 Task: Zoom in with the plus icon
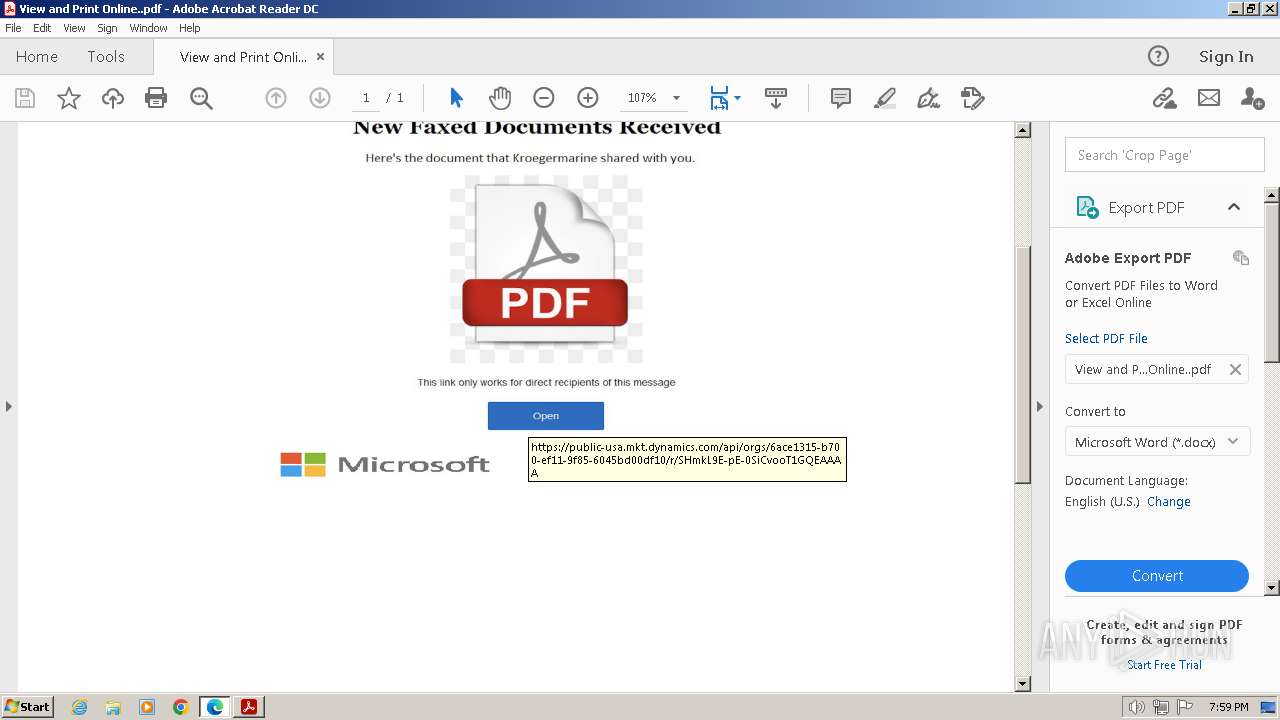pyautogui.click(x=588, y=98)
